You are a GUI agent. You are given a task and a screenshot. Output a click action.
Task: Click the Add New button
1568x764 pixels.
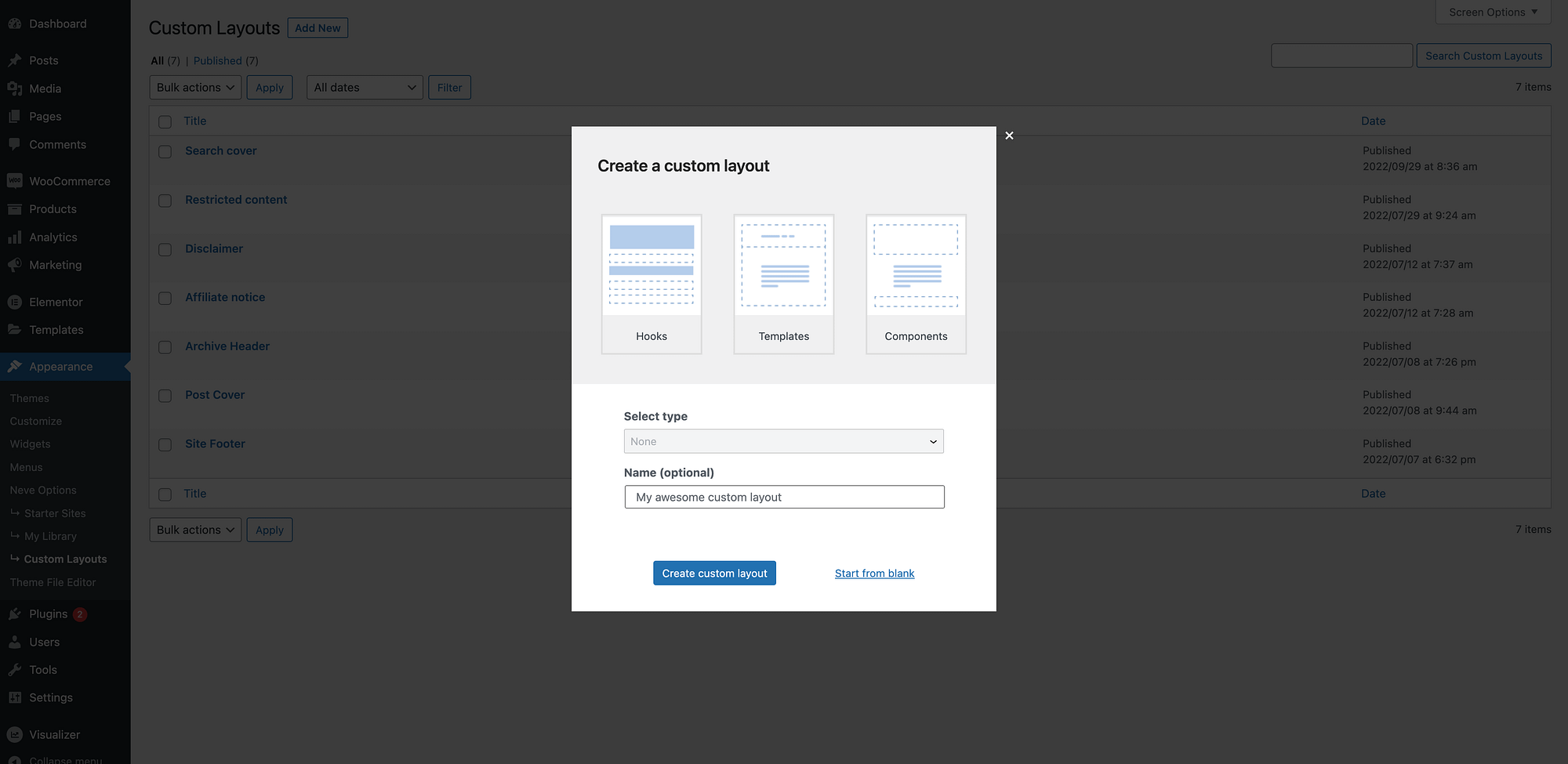pyautogui.click(x=318, y=27)
